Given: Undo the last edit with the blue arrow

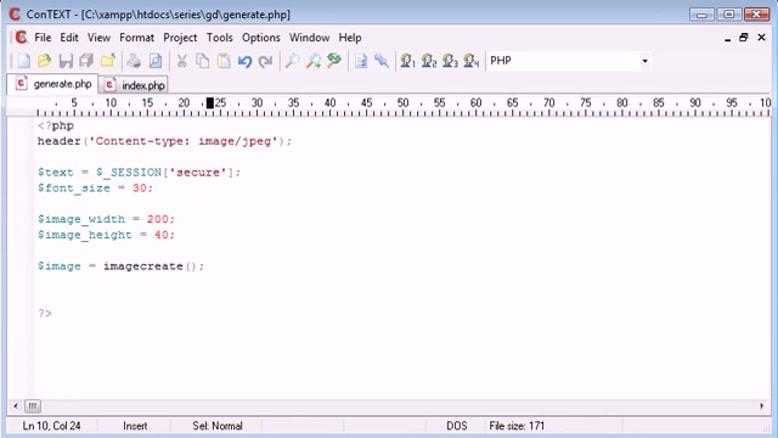Looking at the screenshot, I should 245,61.
